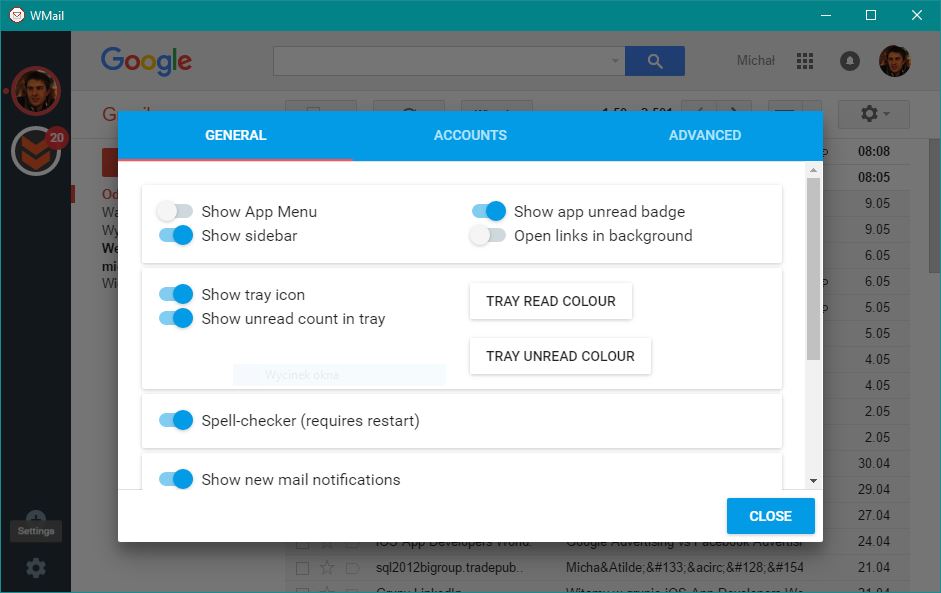
Task: Open Google notifications bell icon
Action: (849, 61)
